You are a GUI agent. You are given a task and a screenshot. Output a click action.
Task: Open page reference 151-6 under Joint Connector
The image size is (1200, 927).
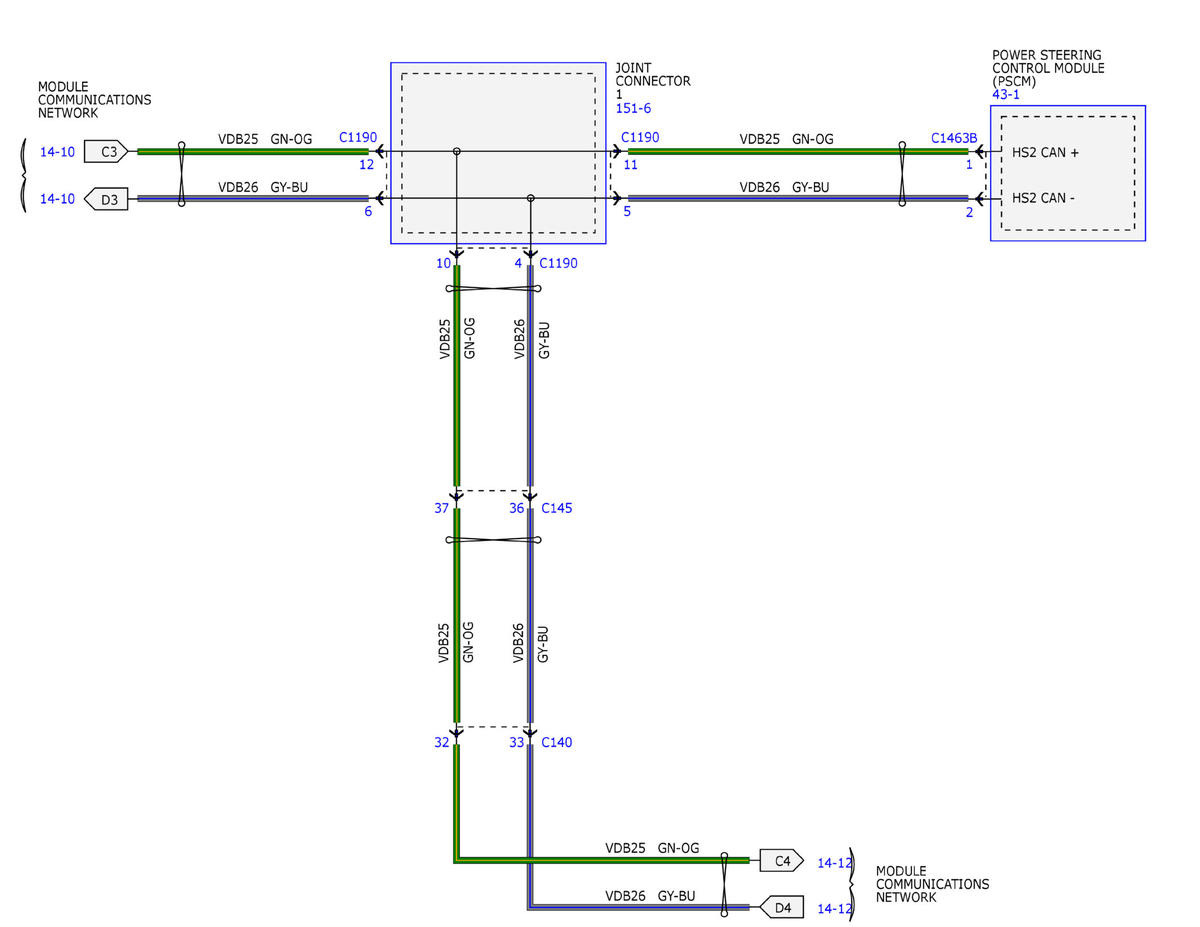[x=633, y=108]
